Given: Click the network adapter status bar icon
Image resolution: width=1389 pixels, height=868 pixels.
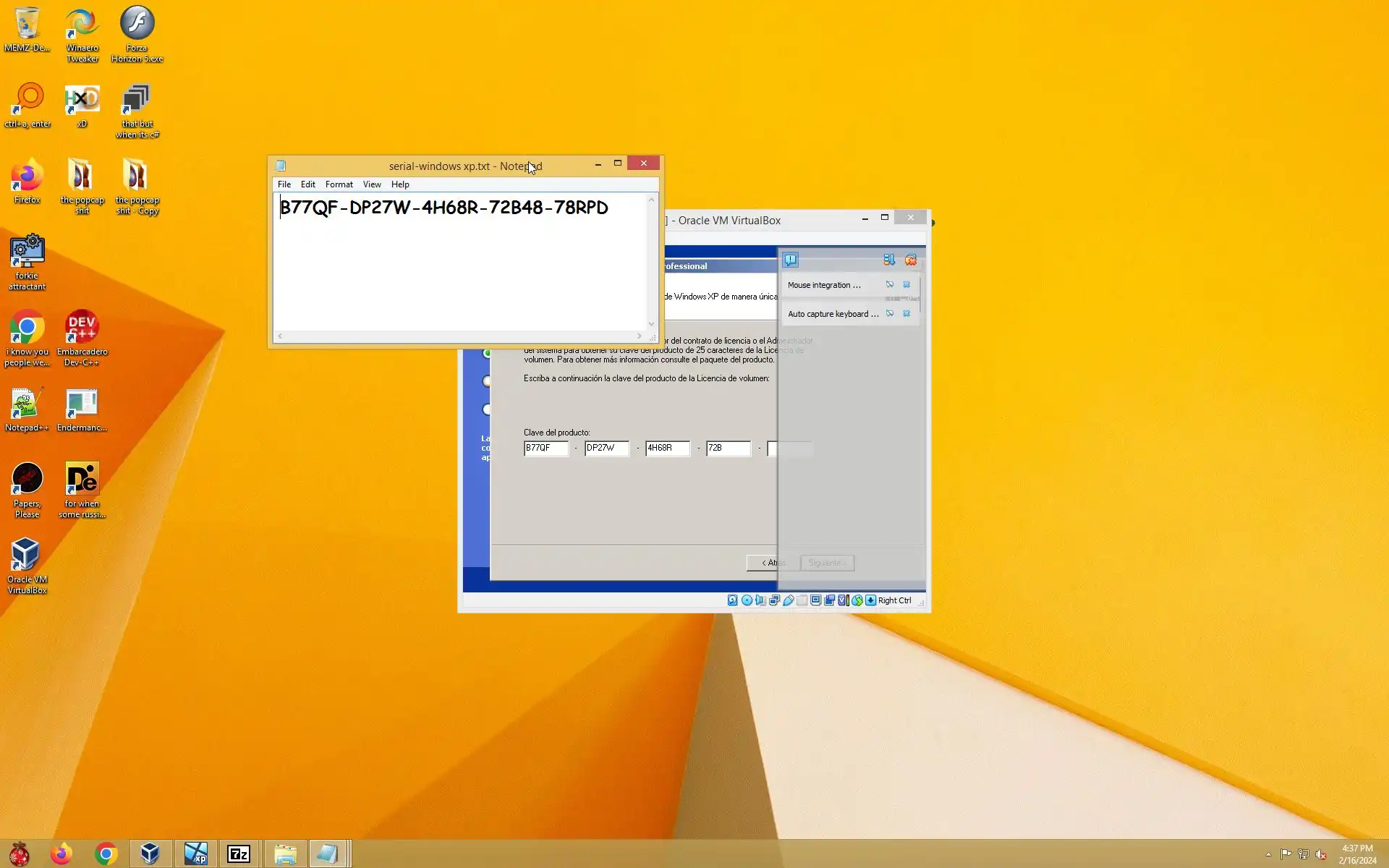Looking at the screenshot, I should [x=775, y=600].
